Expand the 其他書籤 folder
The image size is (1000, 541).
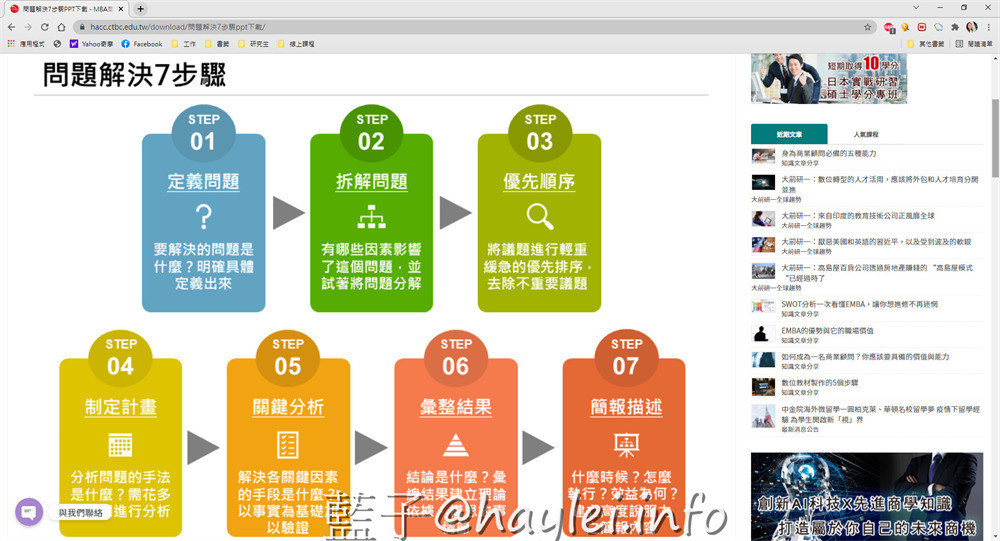tap(925, 44)
